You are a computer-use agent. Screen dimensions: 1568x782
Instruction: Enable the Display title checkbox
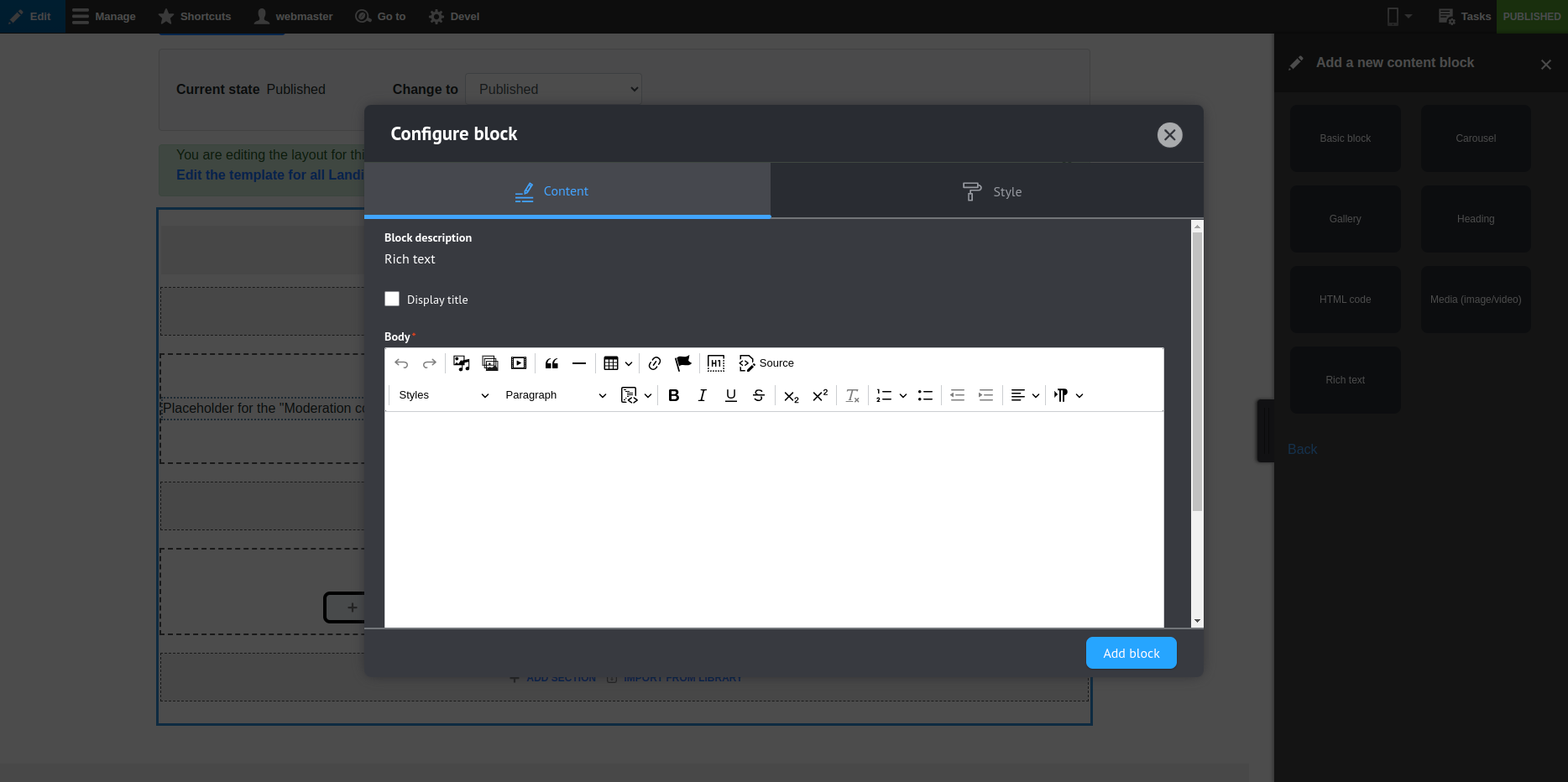click(x=392, y=299)
